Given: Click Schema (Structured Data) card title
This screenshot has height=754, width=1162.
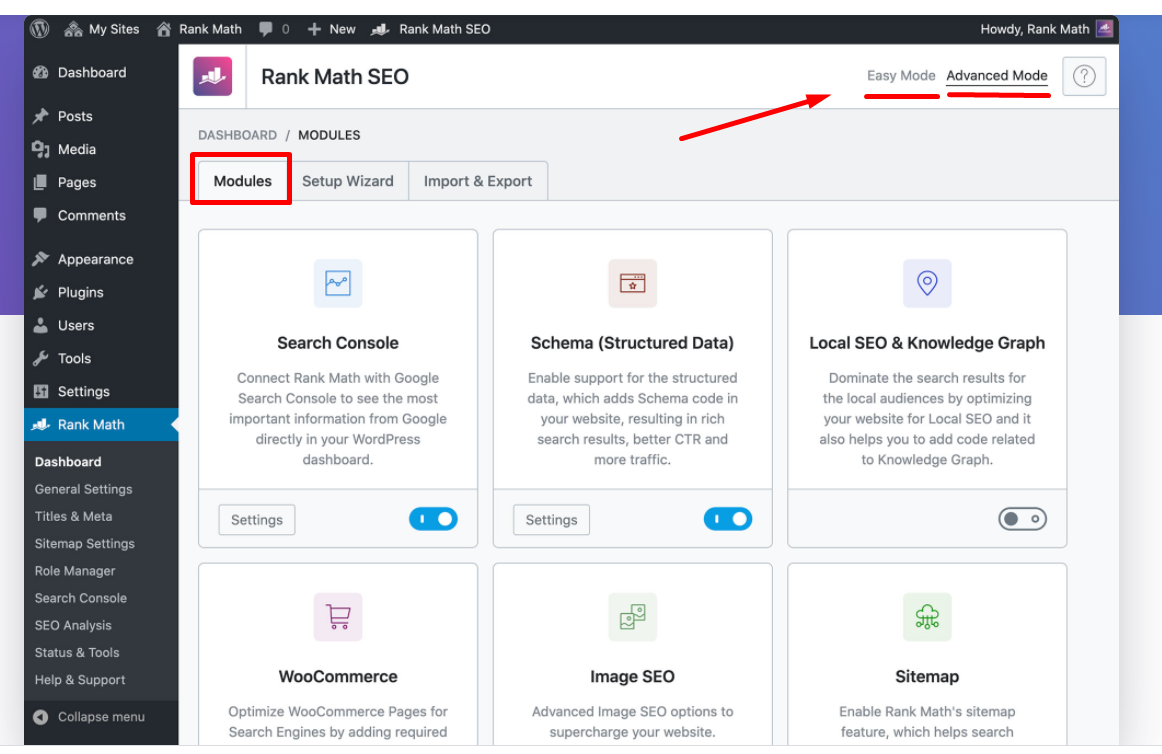Looking at the screenshot, I should point(632,343).
